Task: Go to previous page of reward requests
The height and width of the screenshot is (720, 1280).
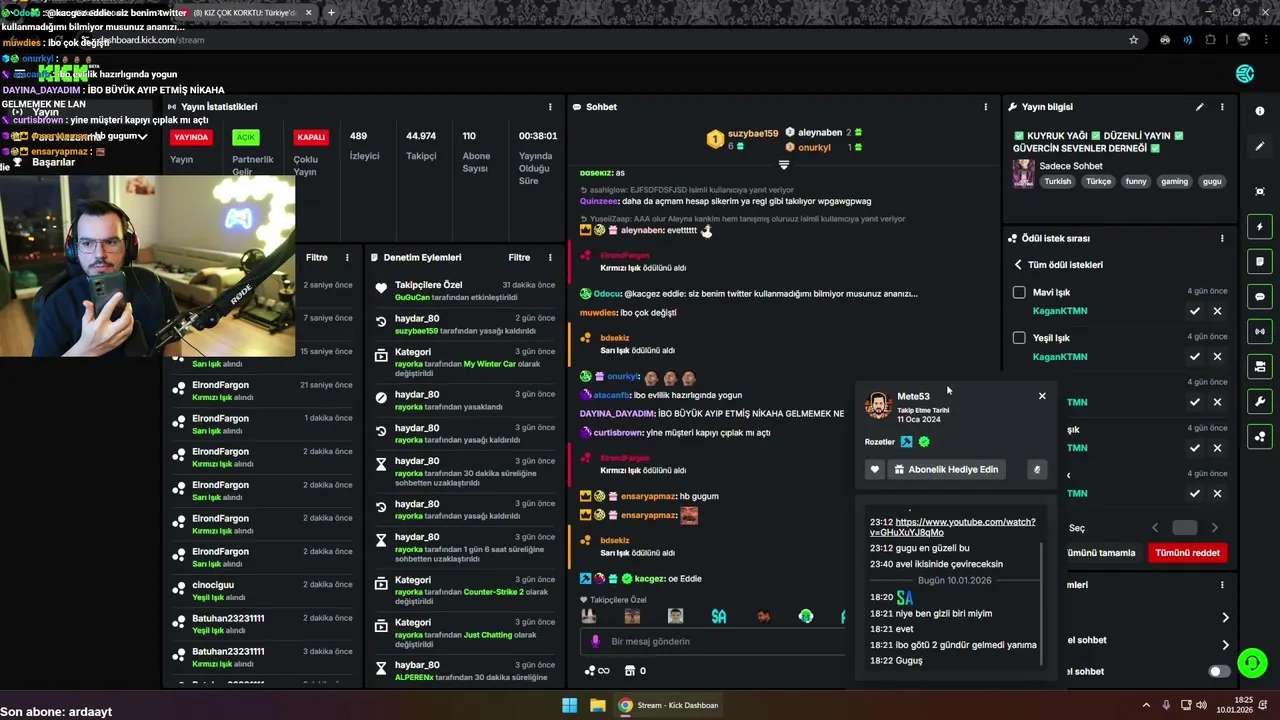Action: (1155, 528)
